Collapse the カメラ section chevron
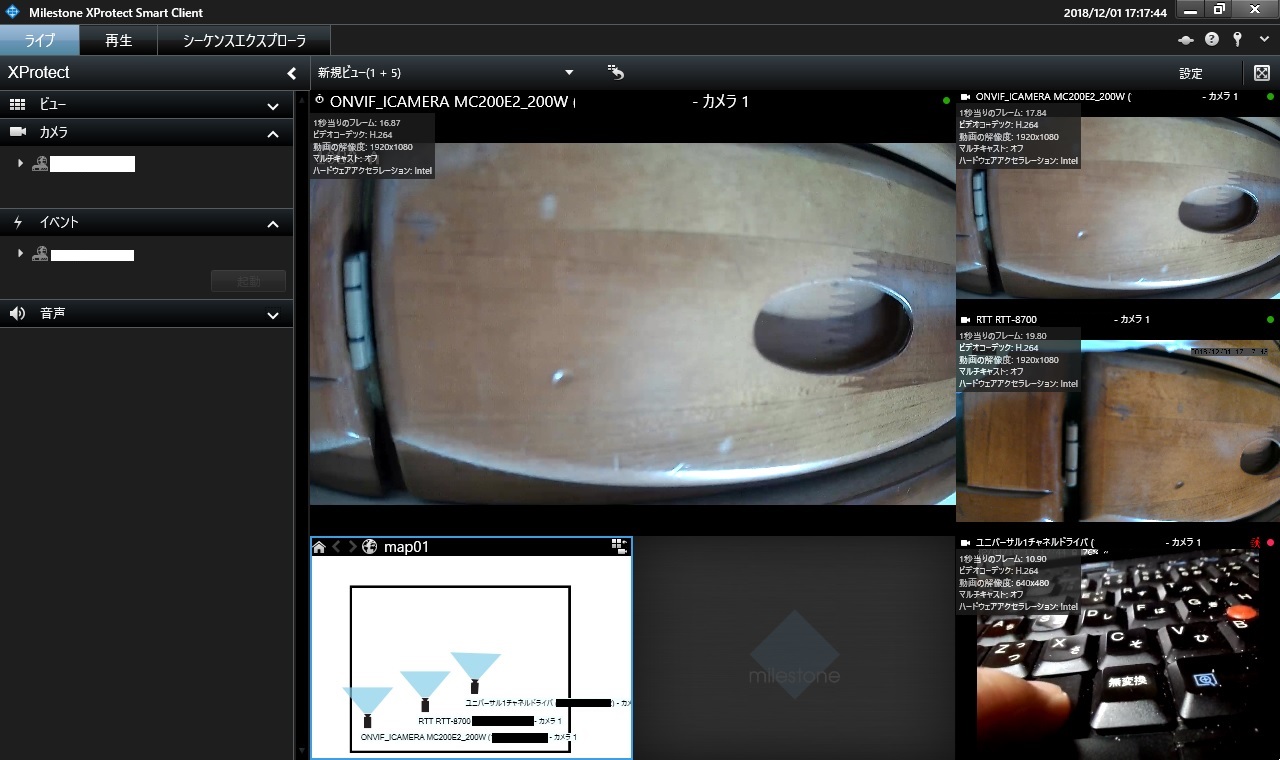The image size is (1280, 760). coord(273,134)
